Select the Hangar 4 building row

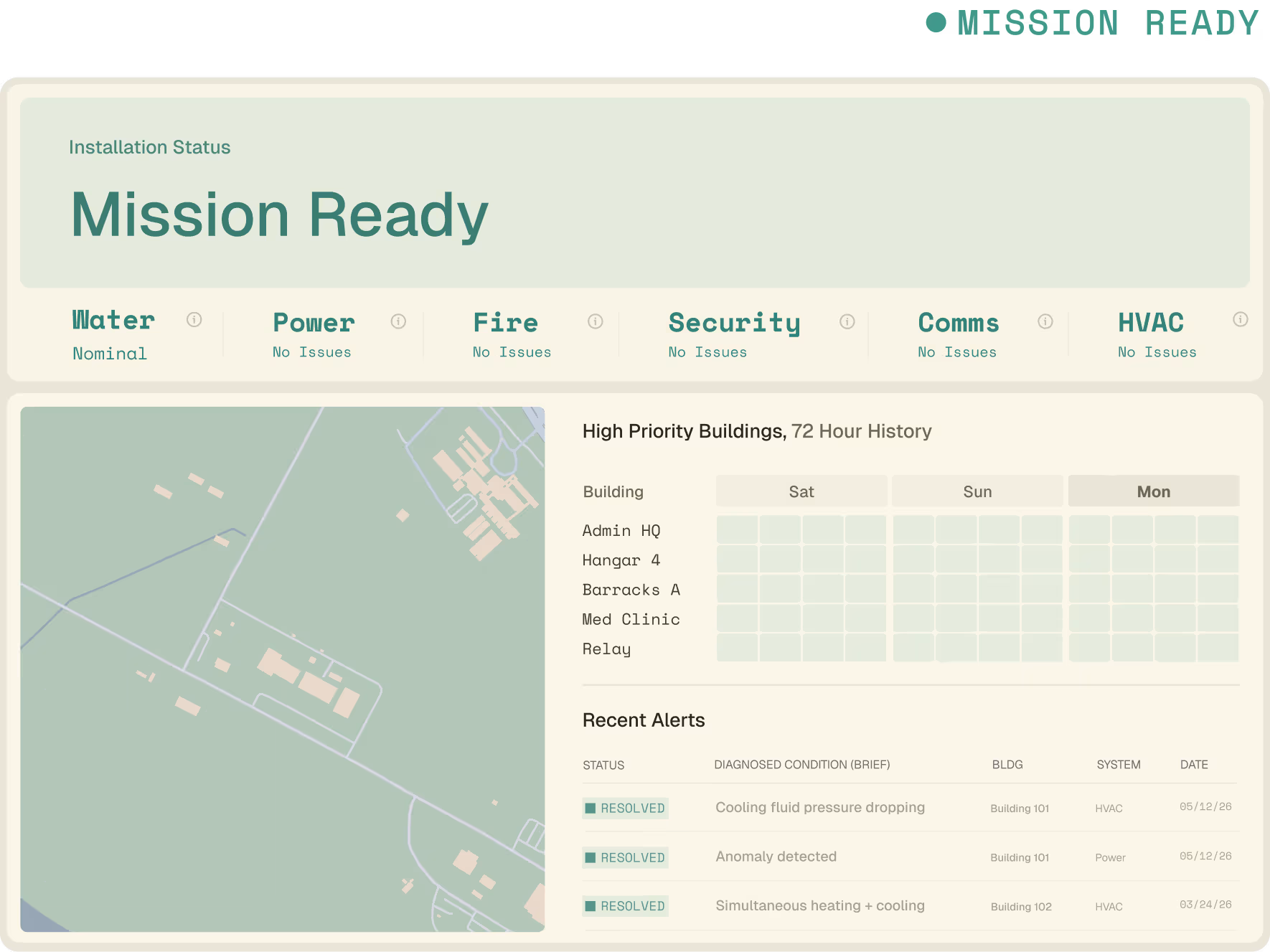(911, 560)
